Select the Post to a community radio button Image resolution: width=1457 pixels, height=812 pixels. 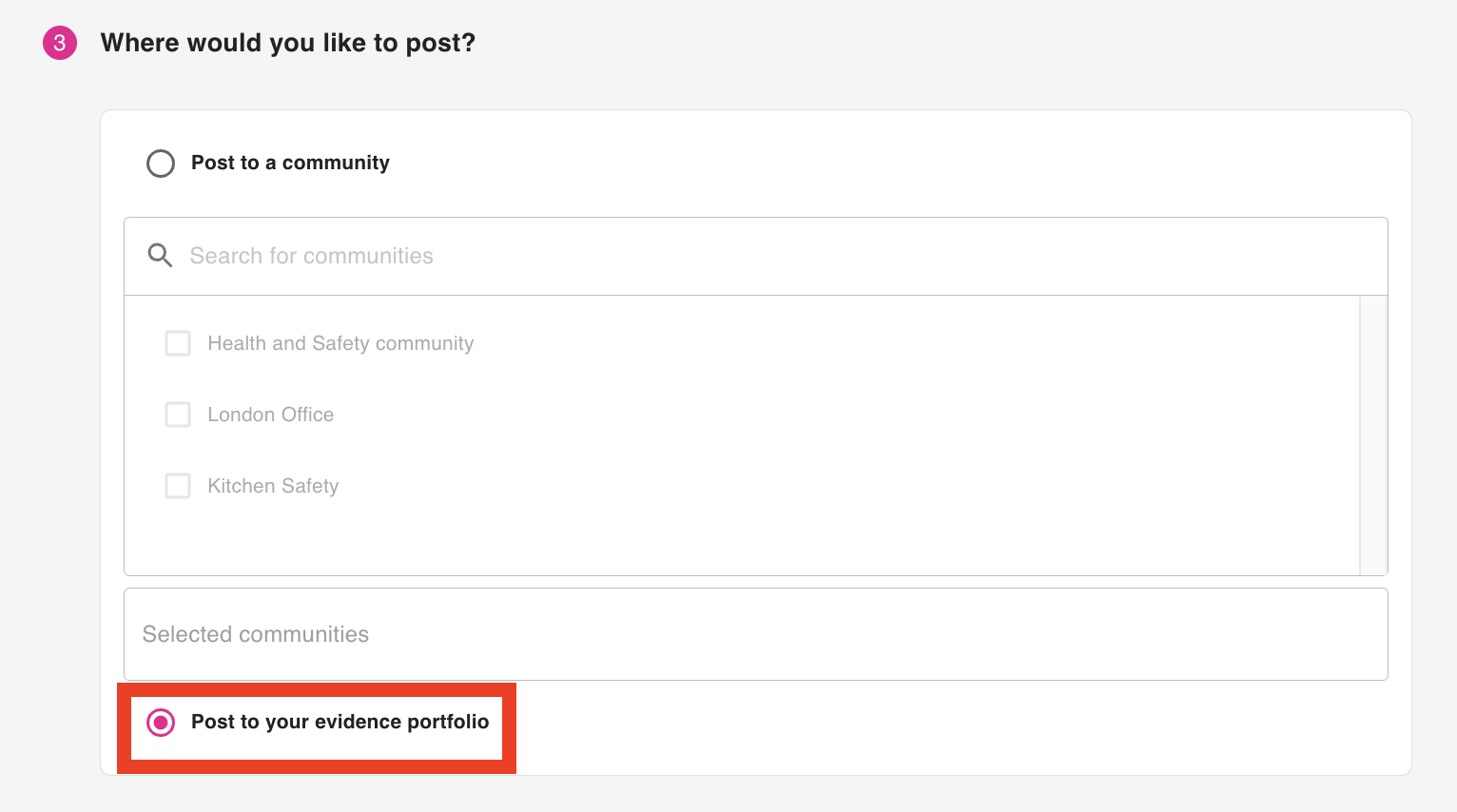pyautogui.click(x=161, y=164)
